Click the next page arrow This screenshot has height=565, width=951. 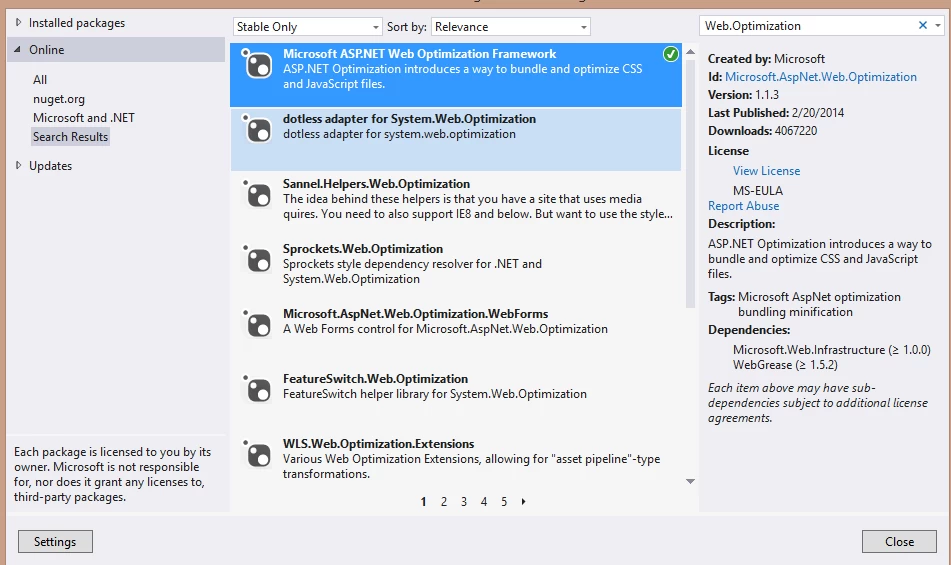pos(523,501)
